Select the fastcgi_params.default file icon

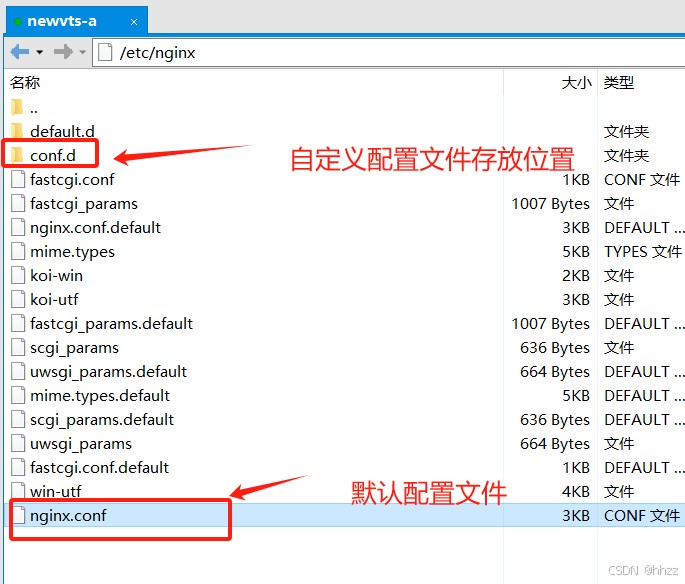[x=18, y=323]
